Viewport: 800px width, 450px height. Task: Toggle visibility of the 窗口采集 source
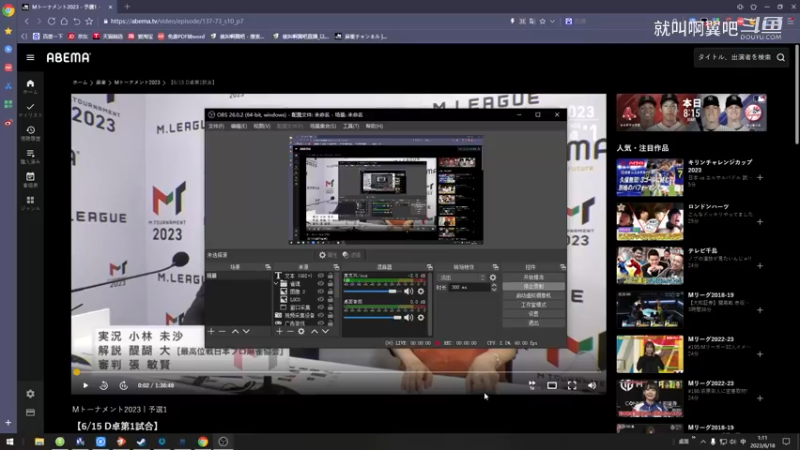click(x=321, y=307)
